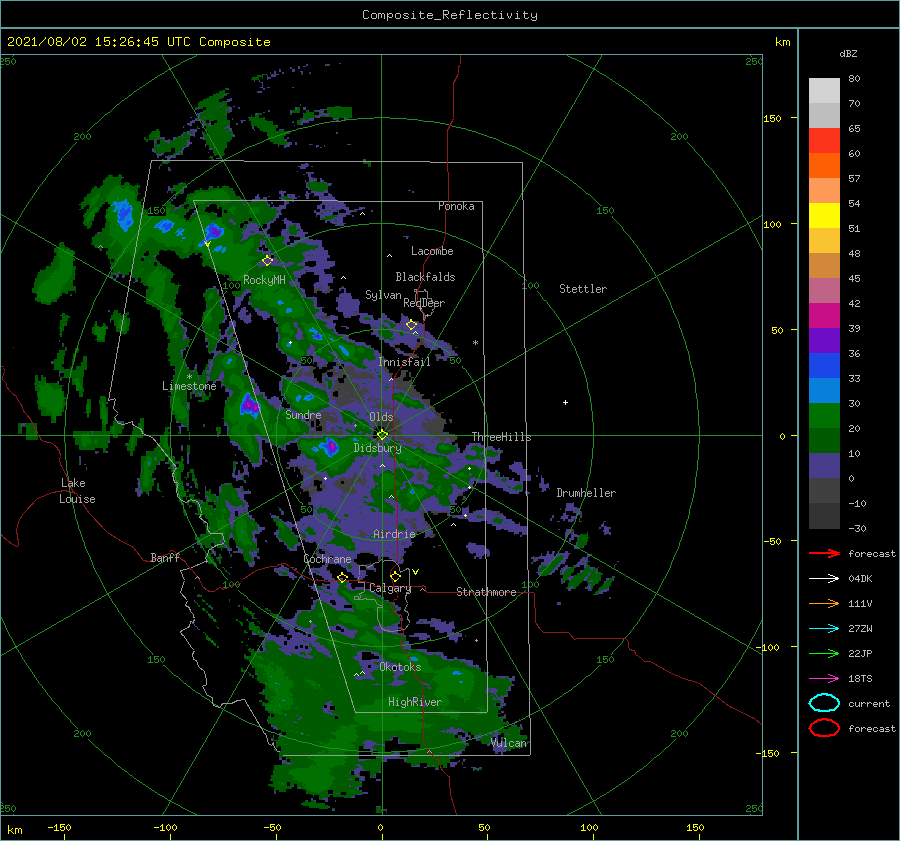Click the dBZ legend heading
The image size is (900, 841).
(x=848, y=53)
